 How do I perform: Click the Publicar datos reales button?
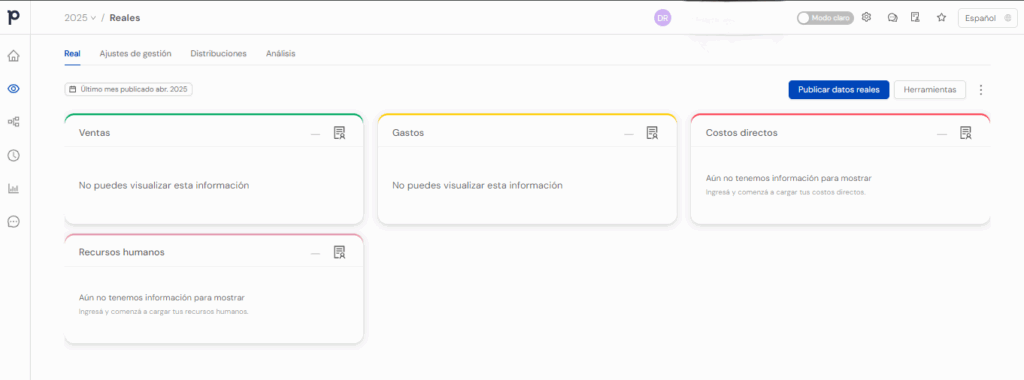coord(839,89)
